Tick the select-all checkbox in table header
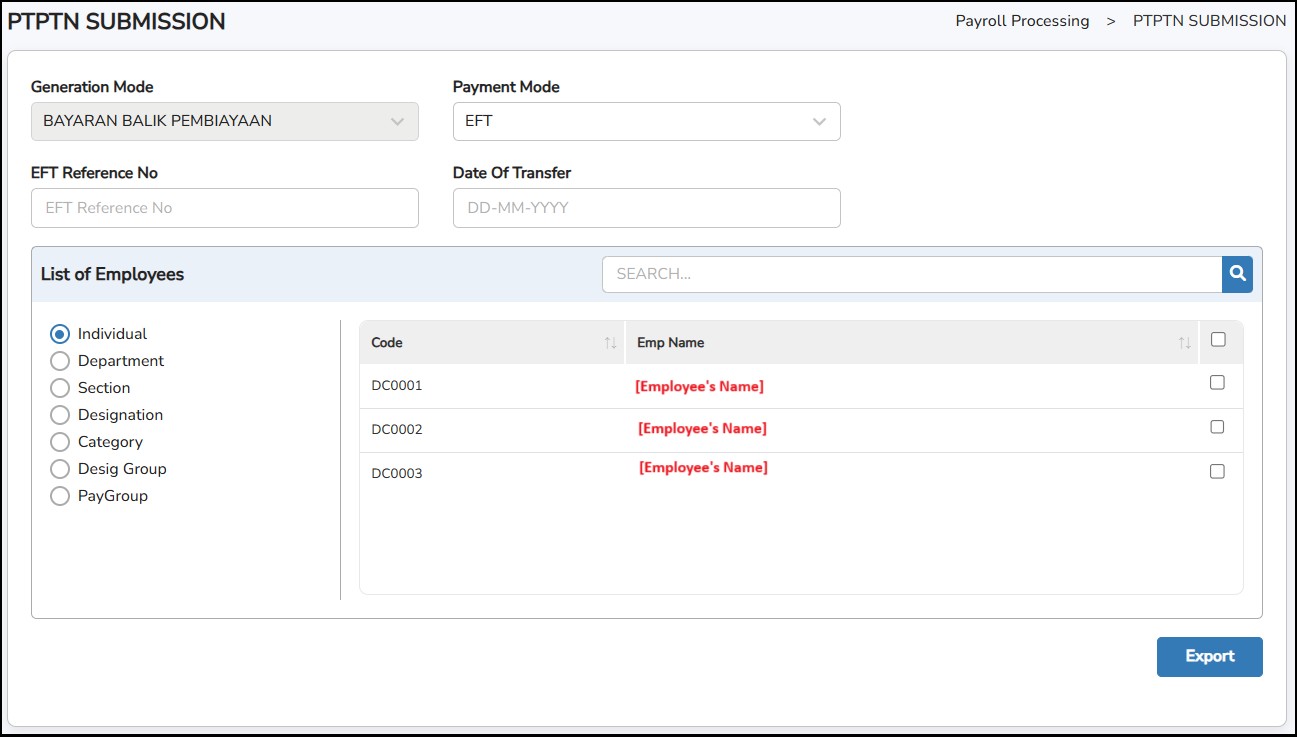 click(1217, 340)
